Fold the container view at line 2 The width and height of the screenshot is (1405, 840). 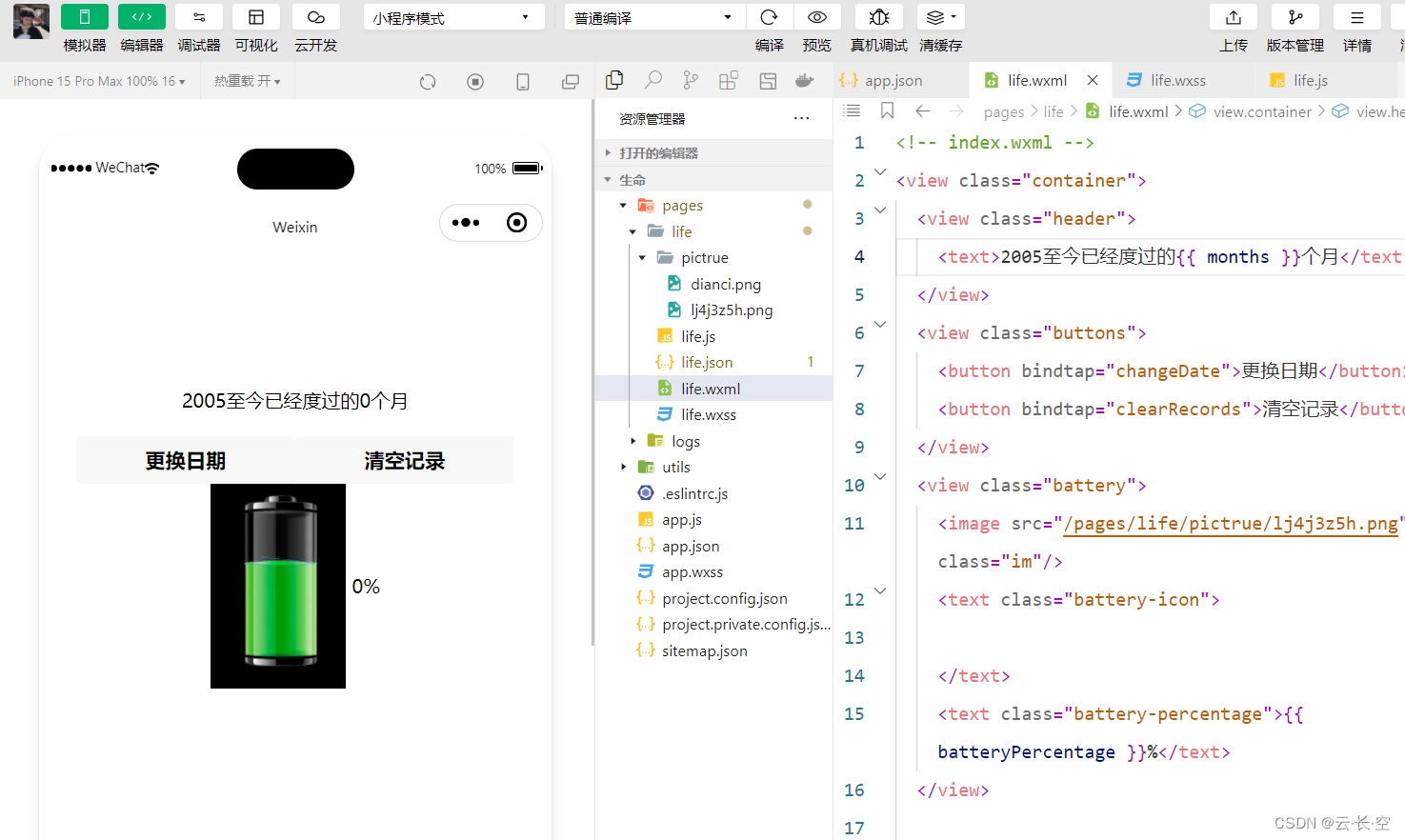click(x=880, y=172)
